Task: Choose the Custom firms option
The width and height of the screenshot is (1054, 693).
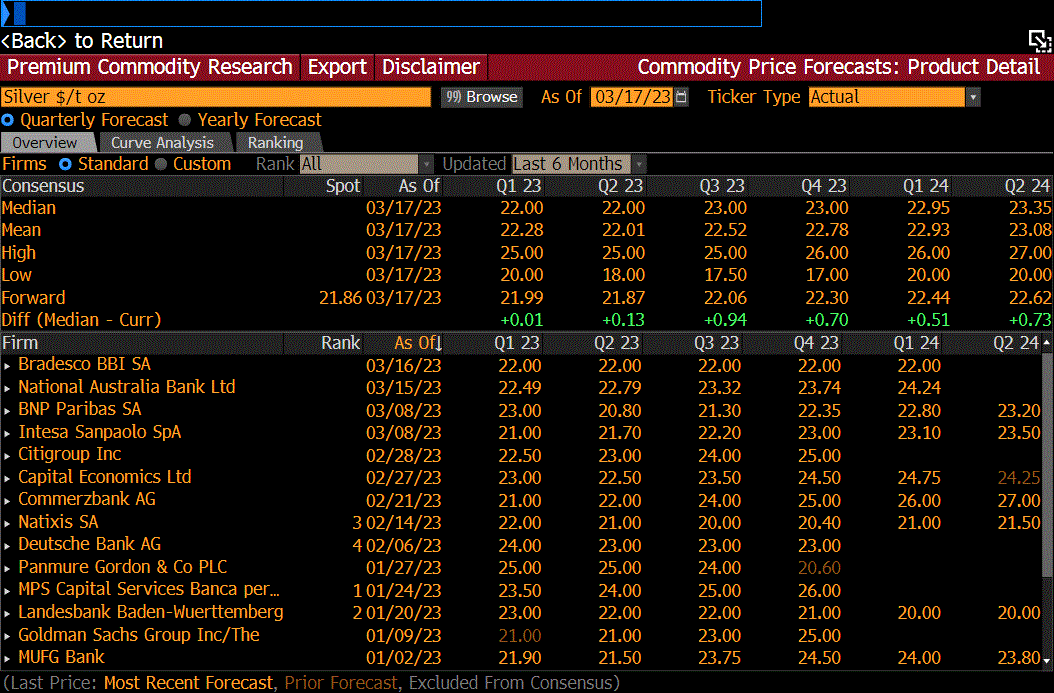Action: coord(161,164)
